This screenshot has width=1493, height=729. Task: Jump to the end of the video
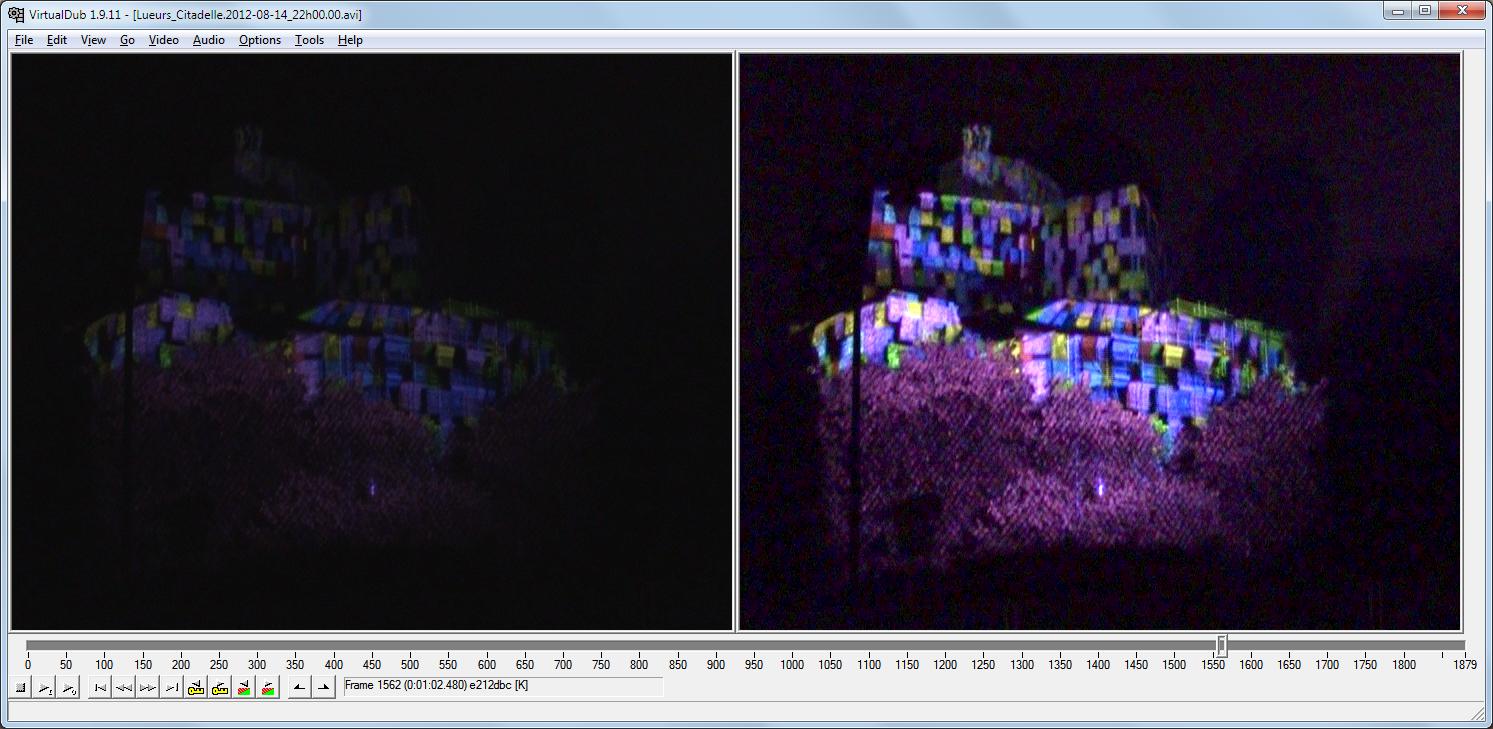tap(172, 688)
